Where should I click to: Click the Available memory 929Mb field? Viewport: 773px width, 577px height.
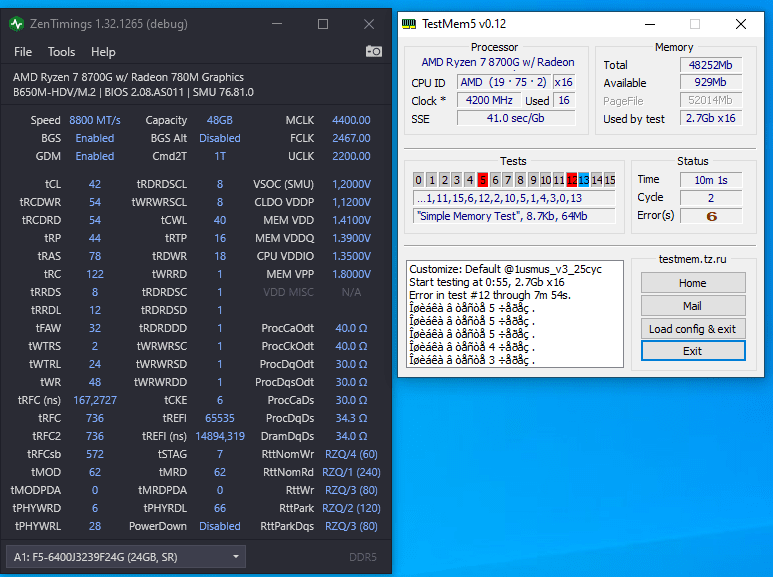(710, 82)
